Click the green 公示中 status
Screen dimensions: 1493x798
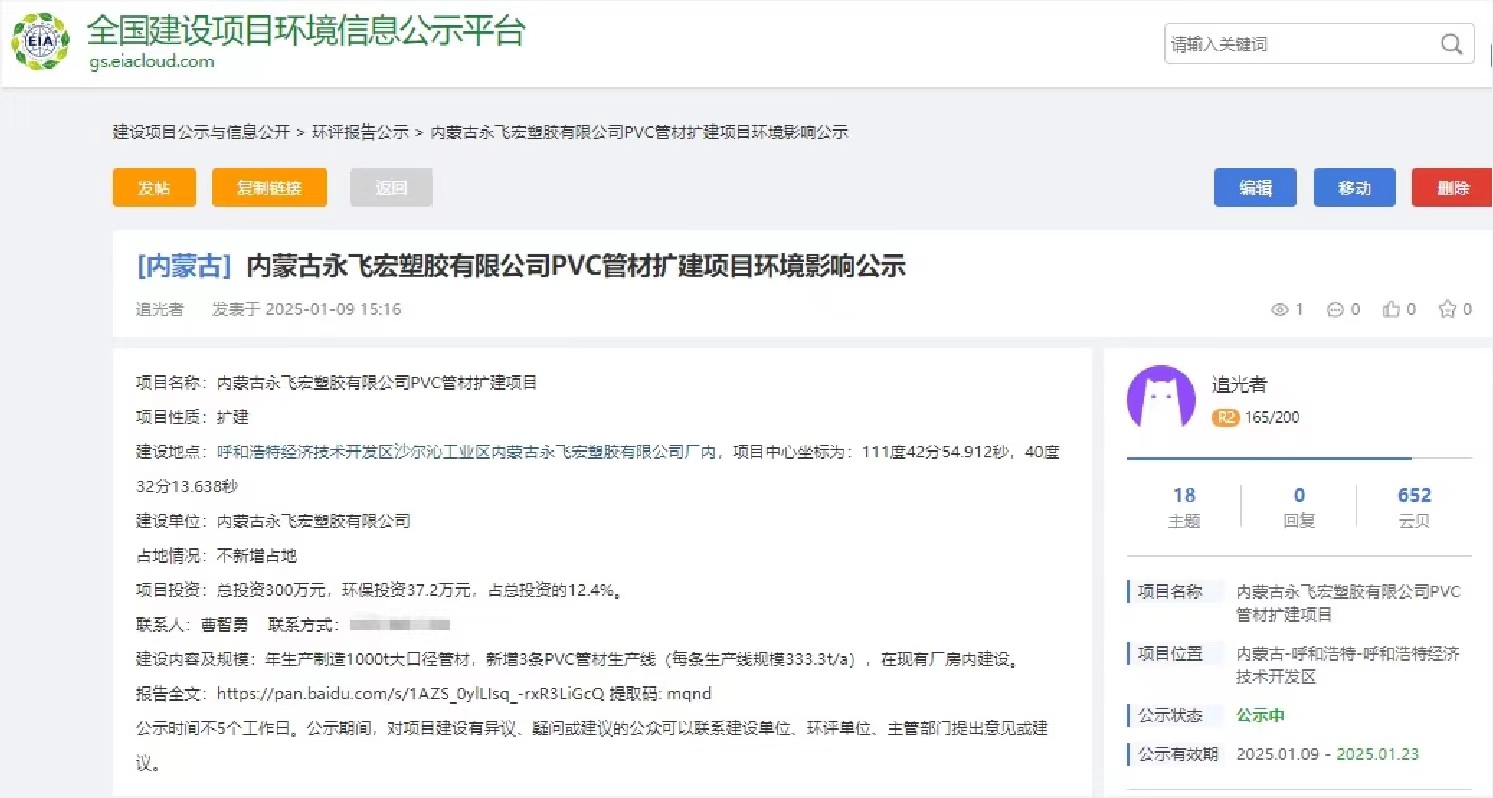1261,715
